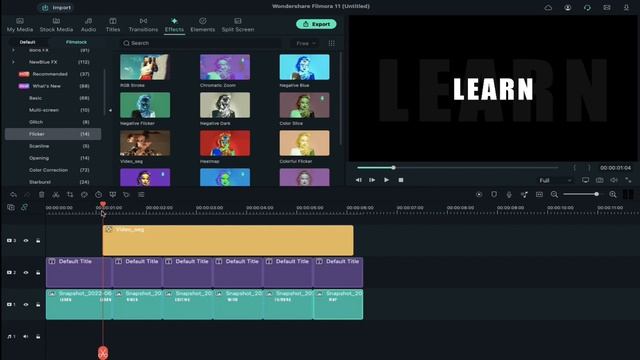Select the Video_seg clip on track 3
Image resolution: width=640 pixels, height=360 pixels.
click(x=228, y=240)
